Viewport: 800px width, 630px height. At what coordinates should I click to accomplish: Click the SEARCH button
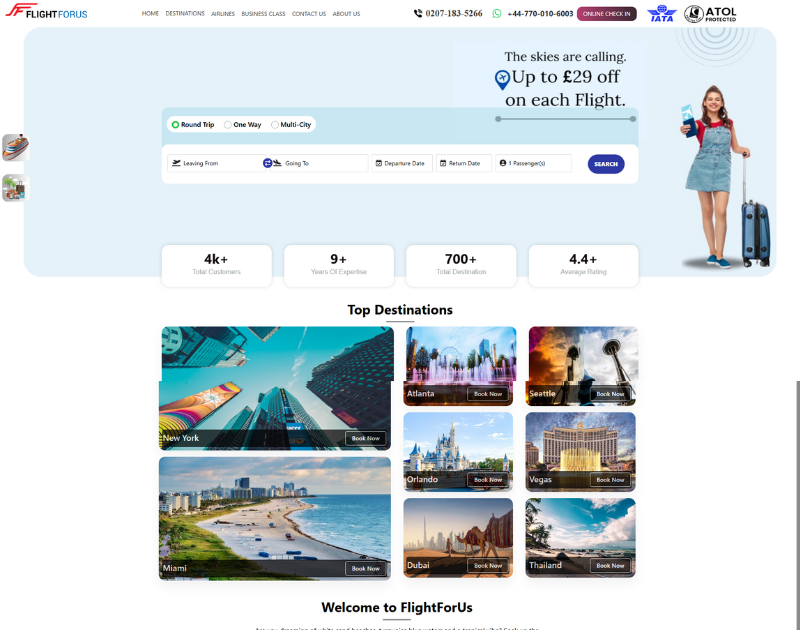coord(605,163)
